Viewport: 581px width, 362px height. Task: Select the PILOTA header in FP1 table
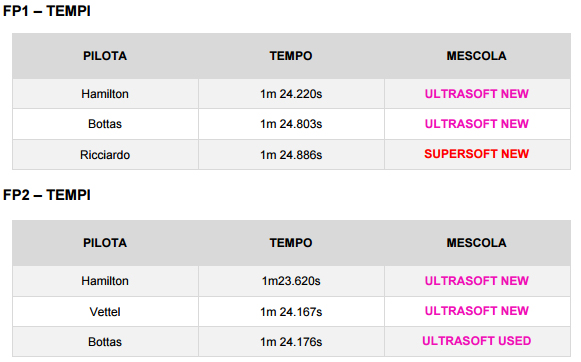tap(105, 56)
